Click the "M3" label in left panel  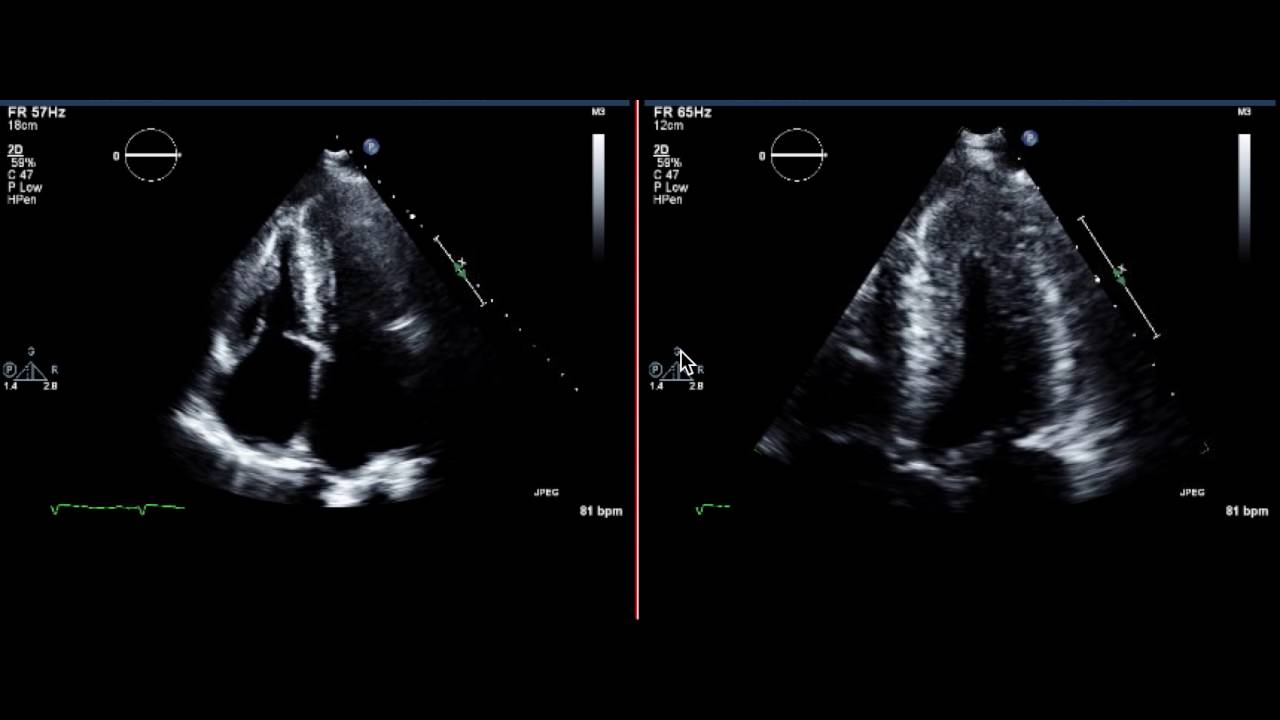coord(598,112)
